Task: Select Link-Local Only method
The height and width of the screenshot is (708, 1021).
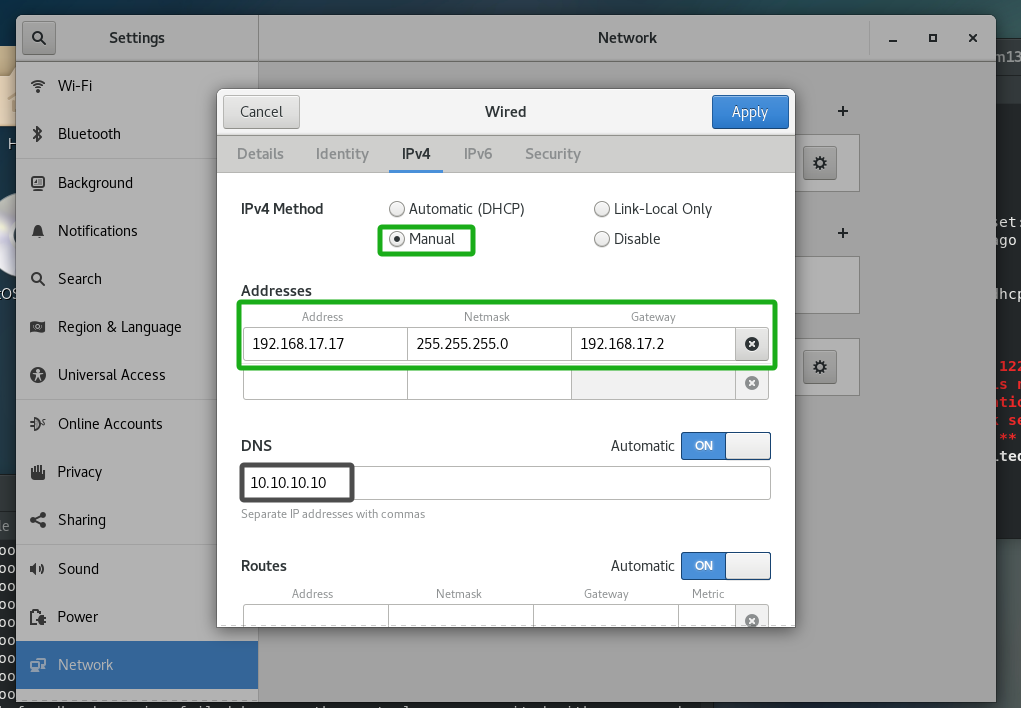Action: coord(602,209)
